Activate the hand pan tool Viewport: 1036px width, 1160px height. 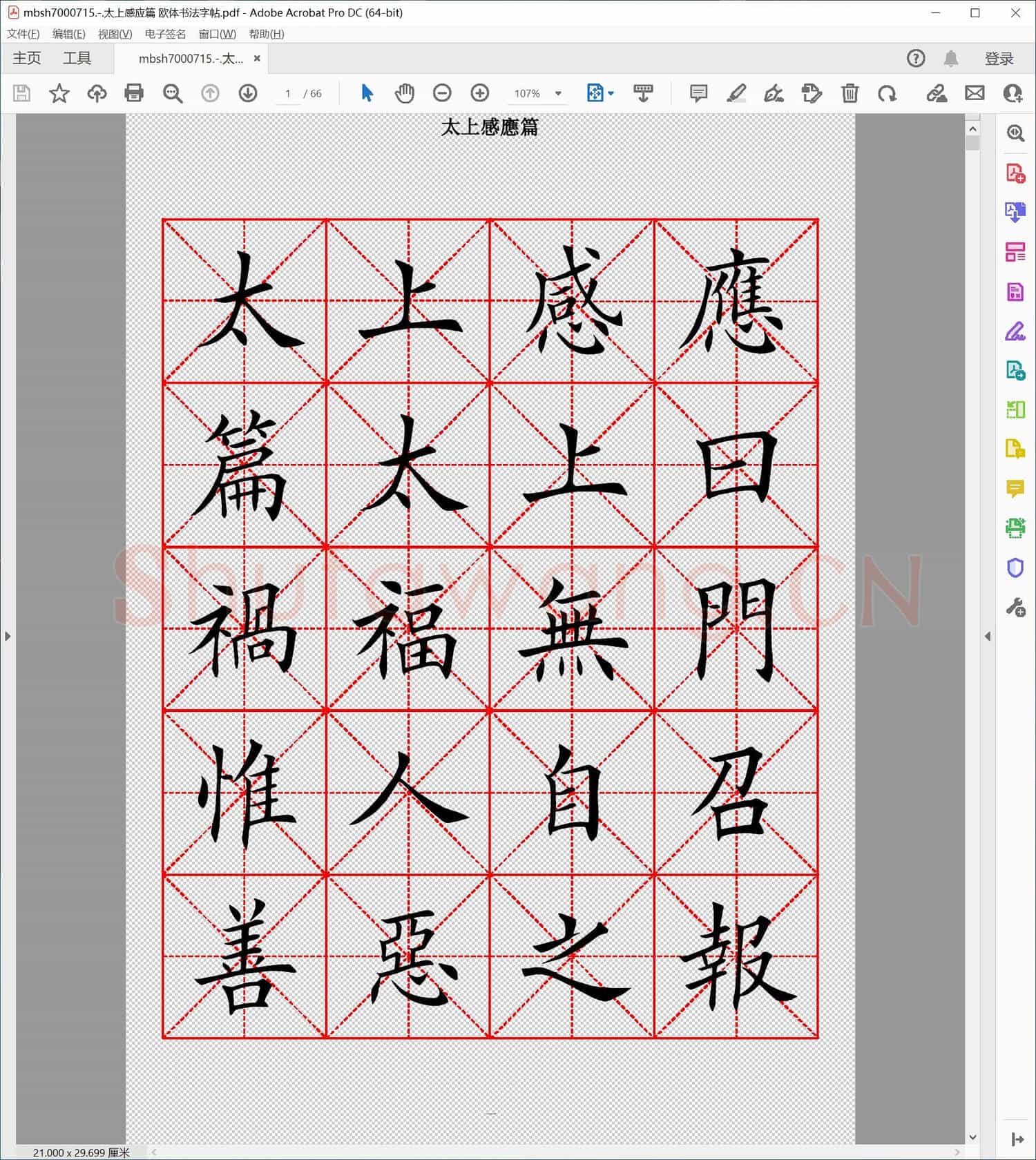pyautogui.click(x=404, y=93)
